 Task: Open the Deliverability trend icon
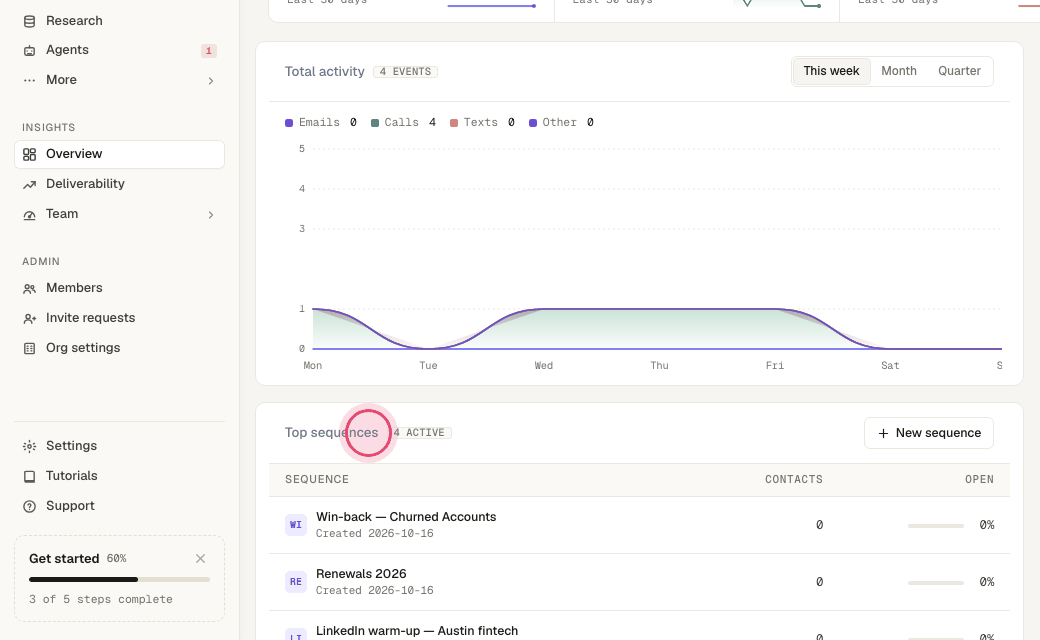click(x=29, y=184)
